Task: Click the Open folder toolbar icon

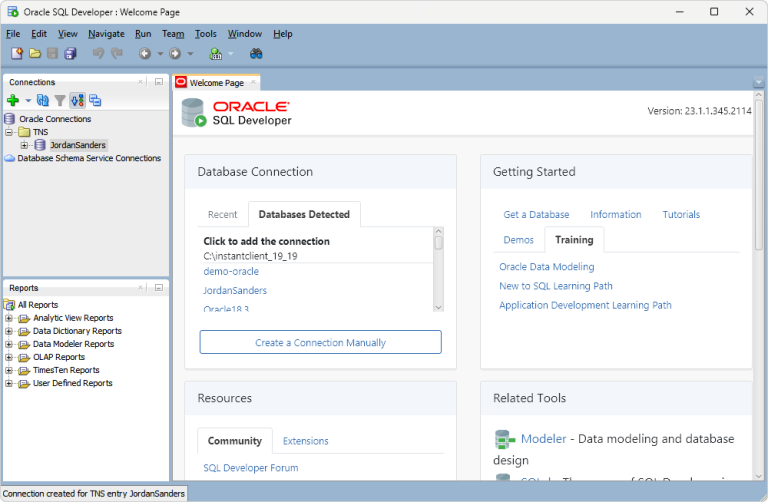Action: (x=35, y=53)
